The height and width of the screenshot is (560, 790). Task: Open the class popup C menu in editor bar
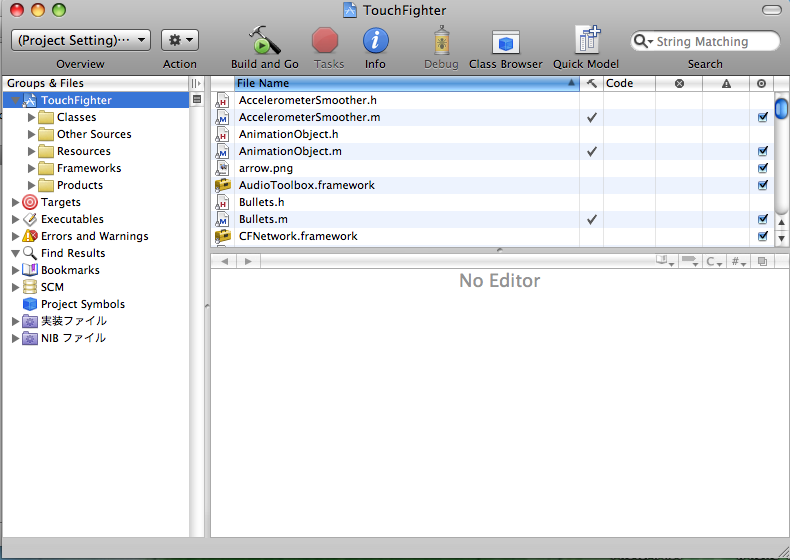714,261
